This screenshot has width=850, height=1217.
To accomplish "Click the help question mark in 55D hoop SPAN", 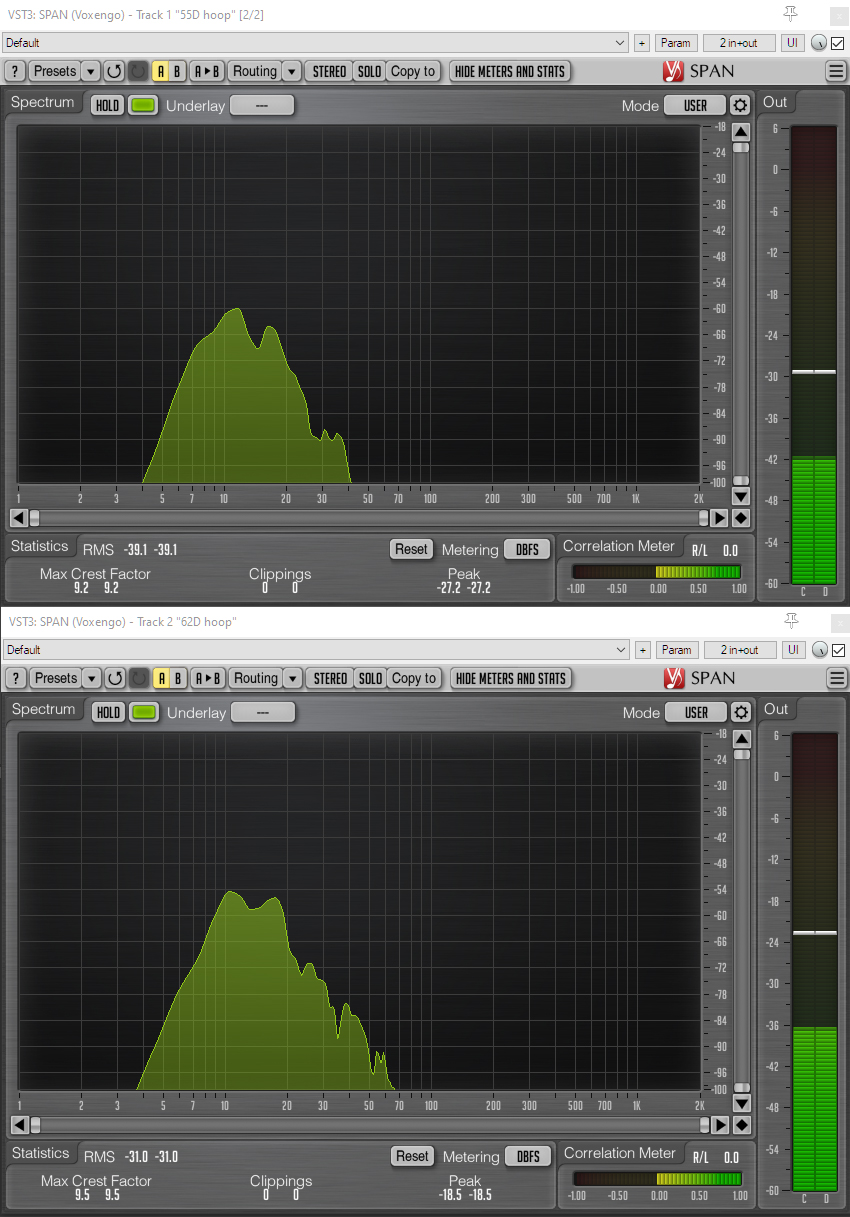I will pyautogui.click(x=15, y=71).
